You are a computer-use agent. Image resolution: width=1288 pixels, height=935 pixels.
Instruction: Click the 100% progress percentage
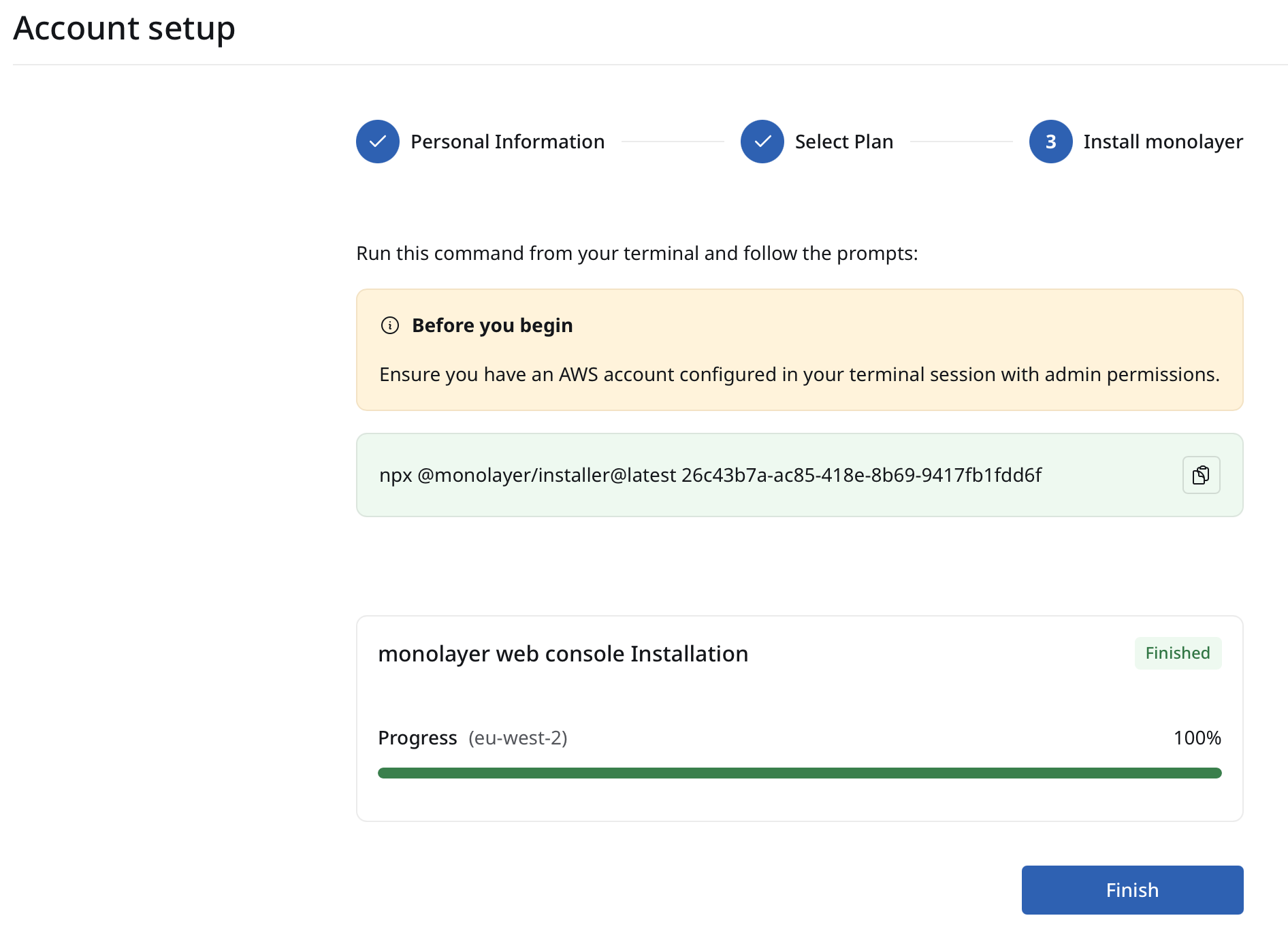(1197, 738)
